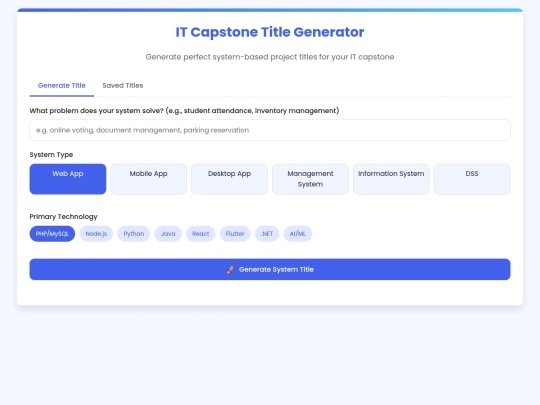
Task: Select AI/ML technology chip
Action: (298, 234)
